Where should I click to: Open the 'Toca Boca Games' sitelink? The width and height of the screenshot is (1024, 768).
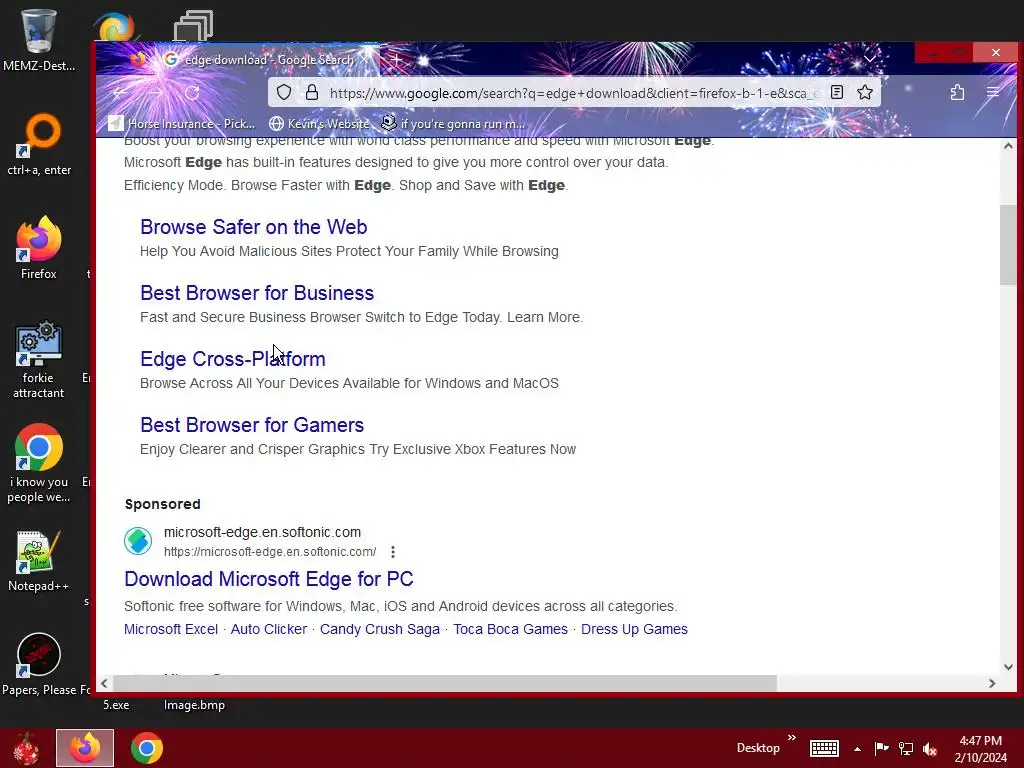[510, 629]
